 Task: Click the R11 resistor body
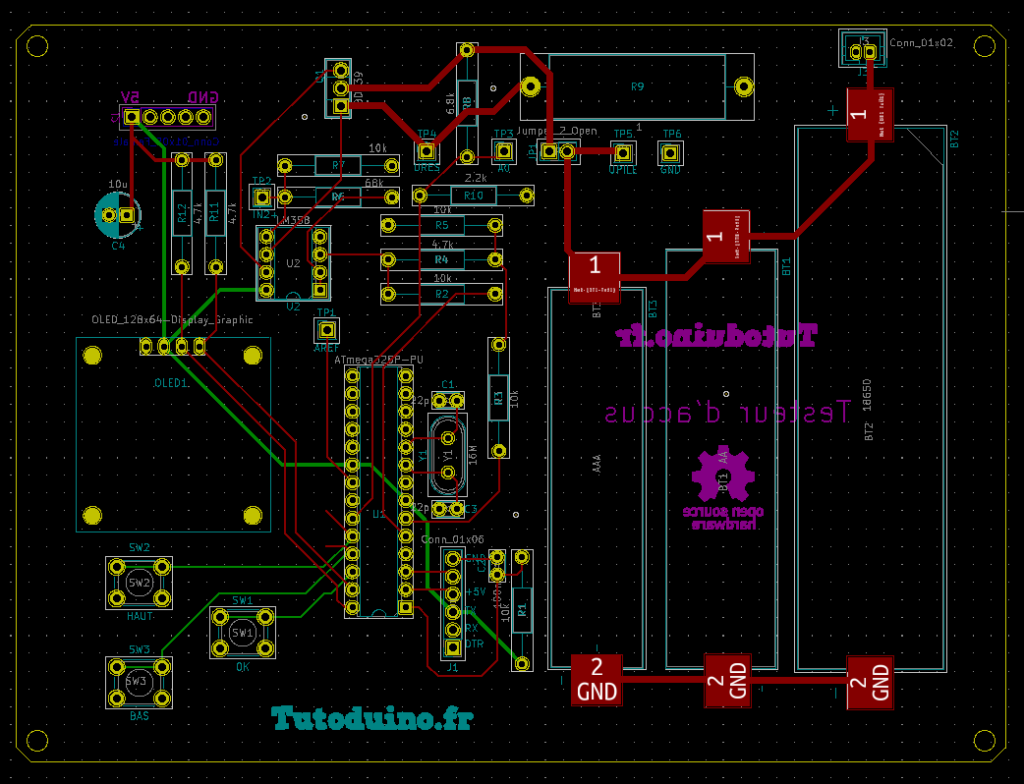[x=216, y=214]
